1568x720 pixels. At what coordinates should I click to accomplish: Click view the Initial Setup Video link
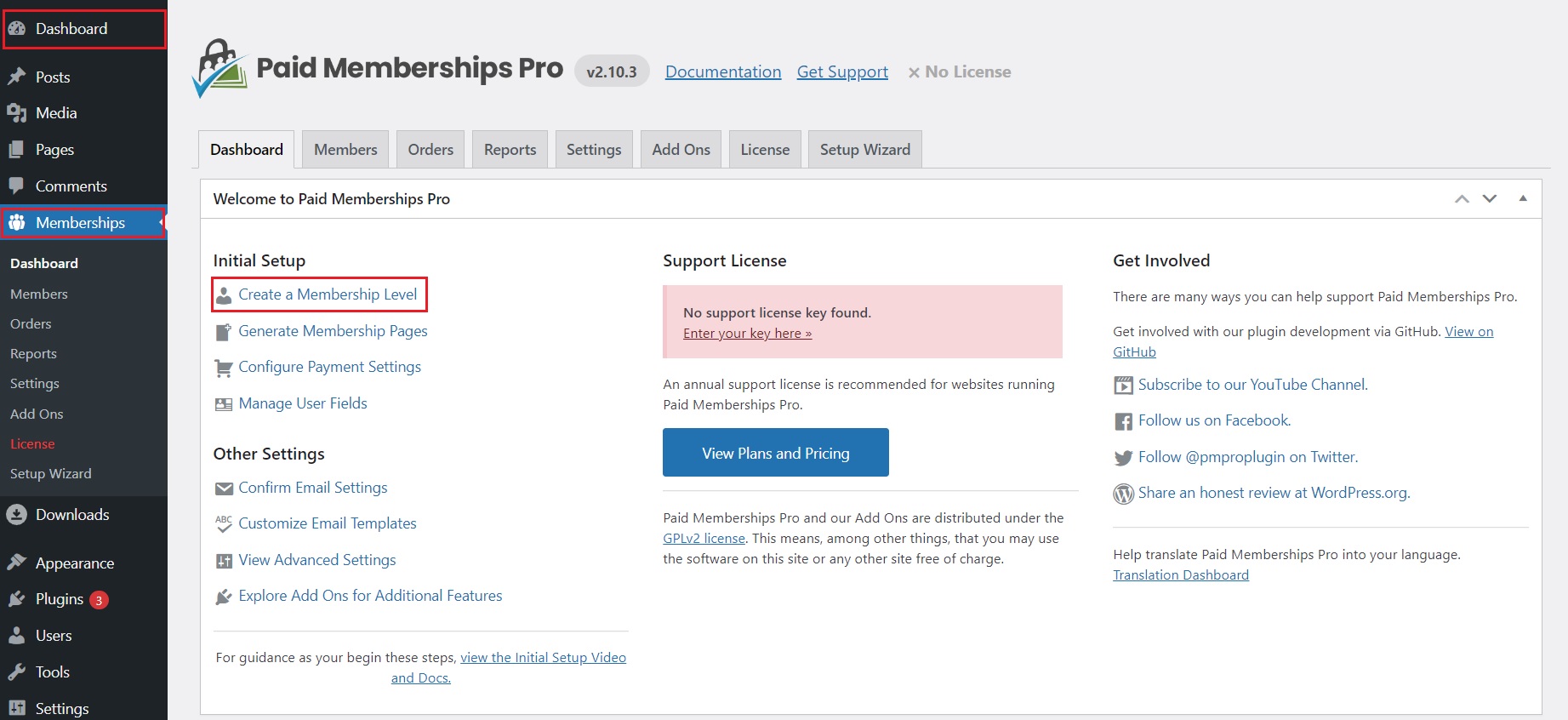coord(543,657)
